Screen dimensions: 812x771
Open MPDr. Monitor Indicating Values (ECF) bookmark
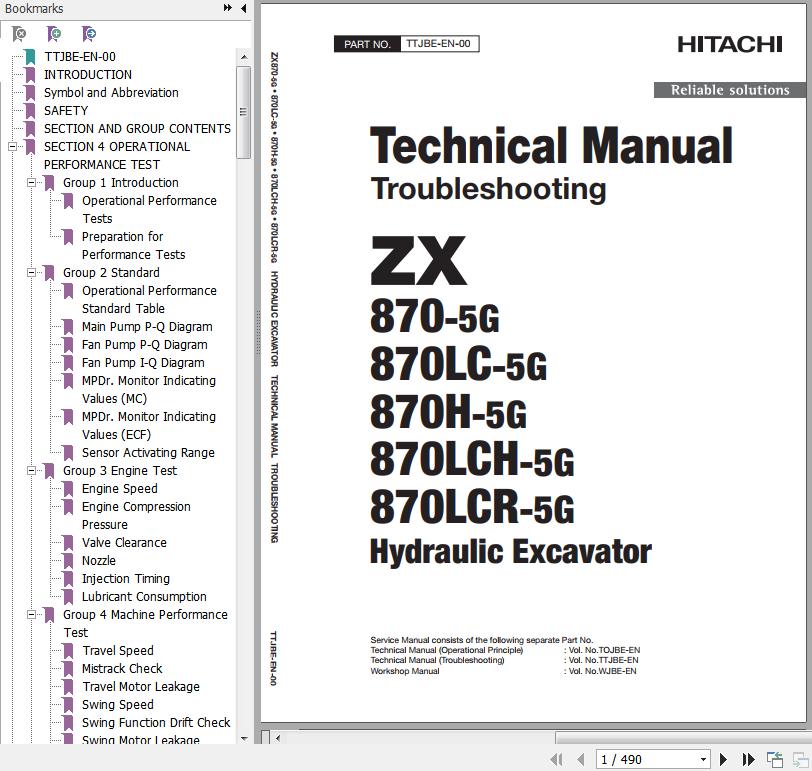click(149, 426)
